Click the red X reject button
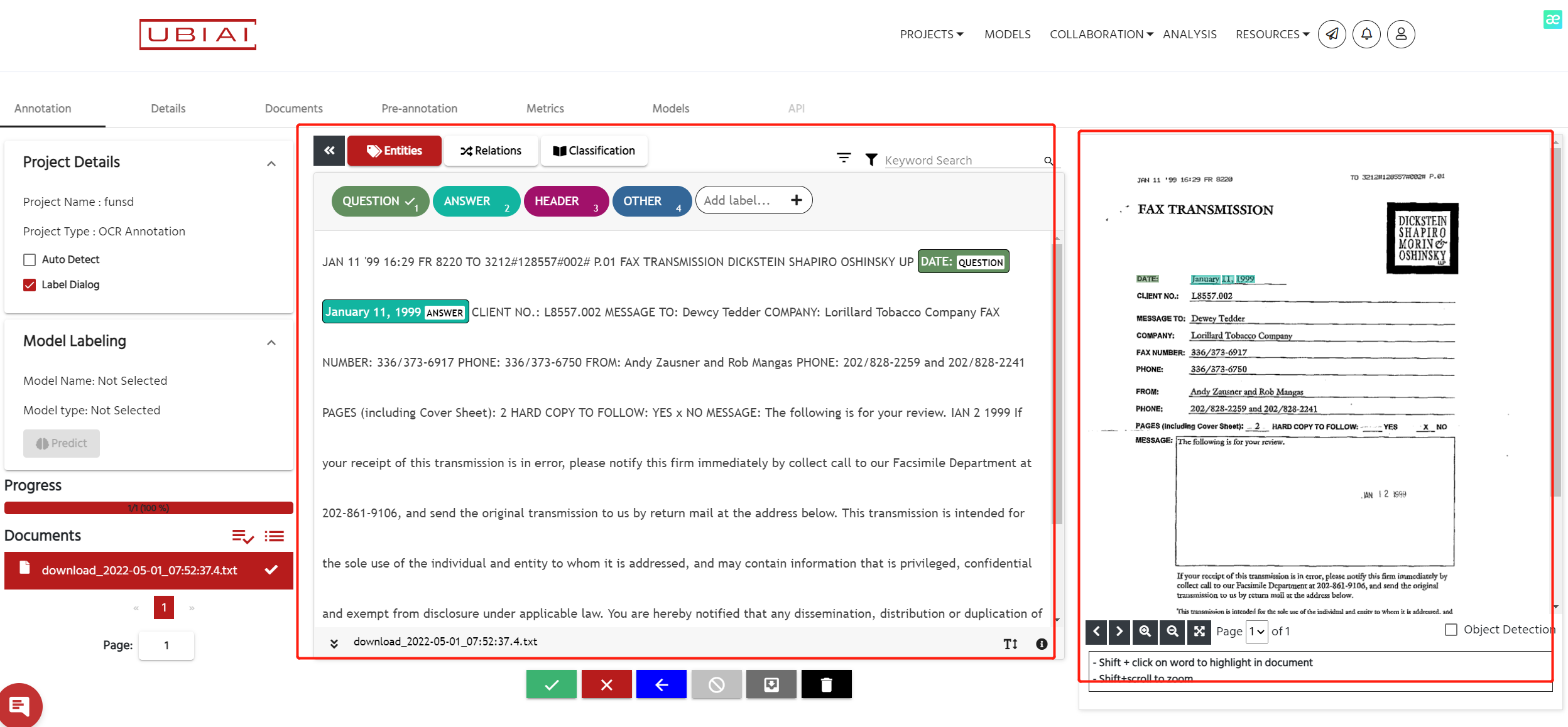The width and height of the screenshot is (1568, 727). (x=606, y=684)
